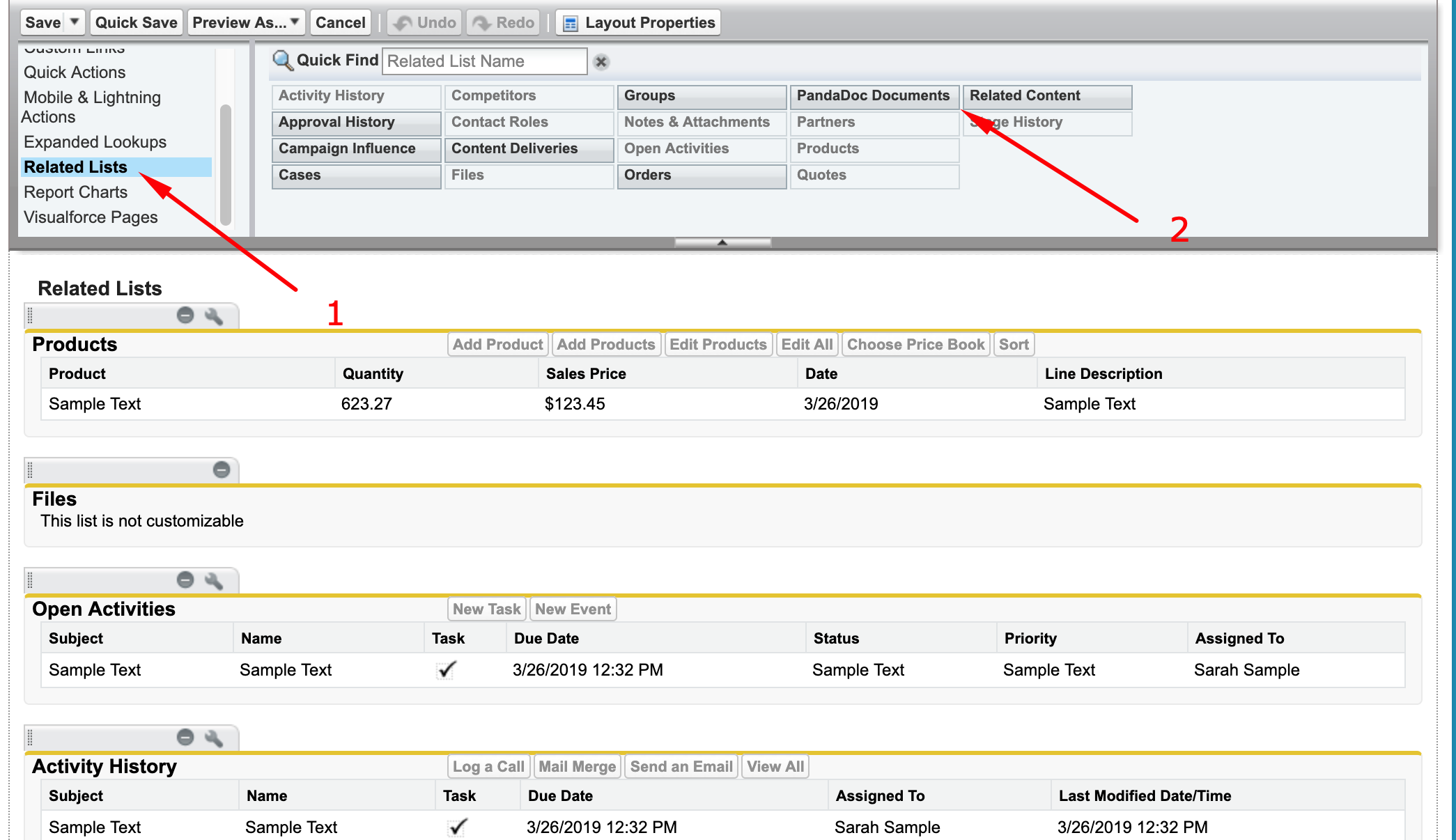
Task: Click the Competitors palette item
Action: [529, 96]
